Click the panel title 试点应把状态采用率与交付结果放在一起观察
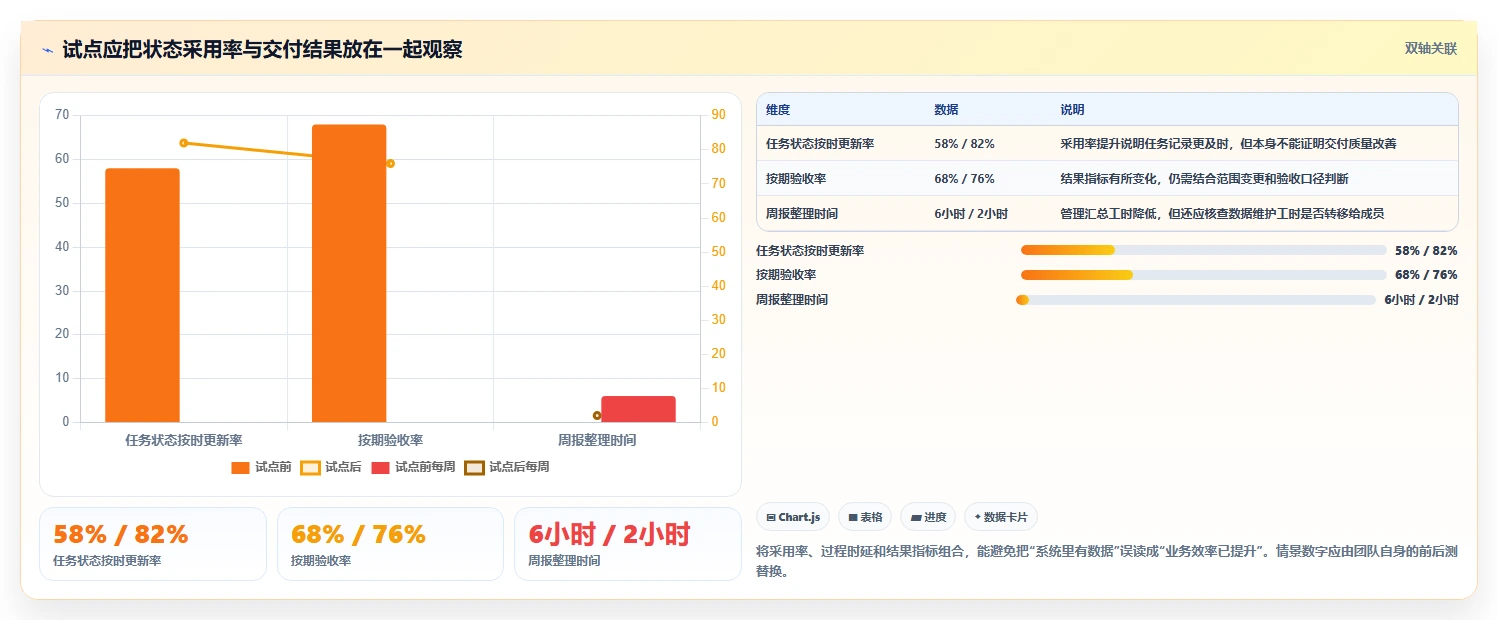The height and width of the screenshot is (620, 1498). pos(262,50)
